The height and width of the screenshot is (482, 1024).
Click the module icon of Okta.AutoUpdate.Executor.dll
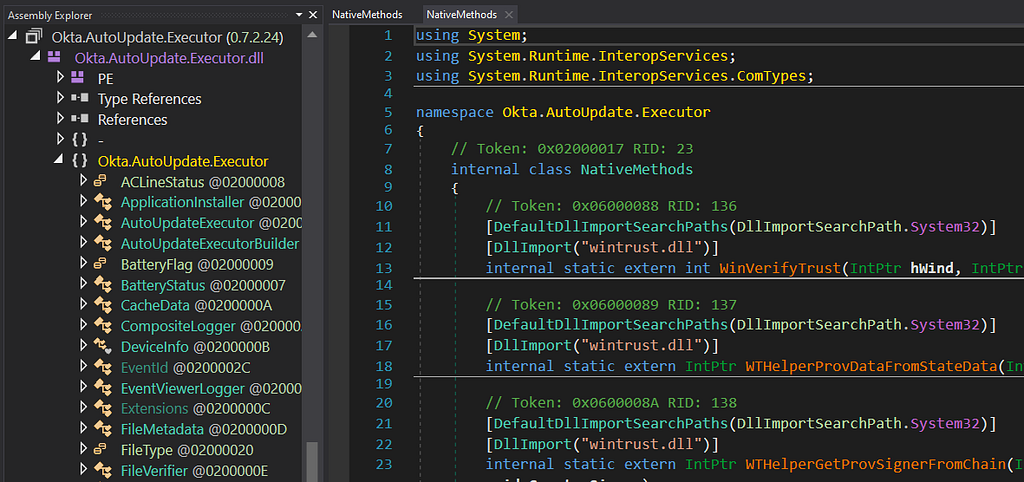(x=54, y=57)
